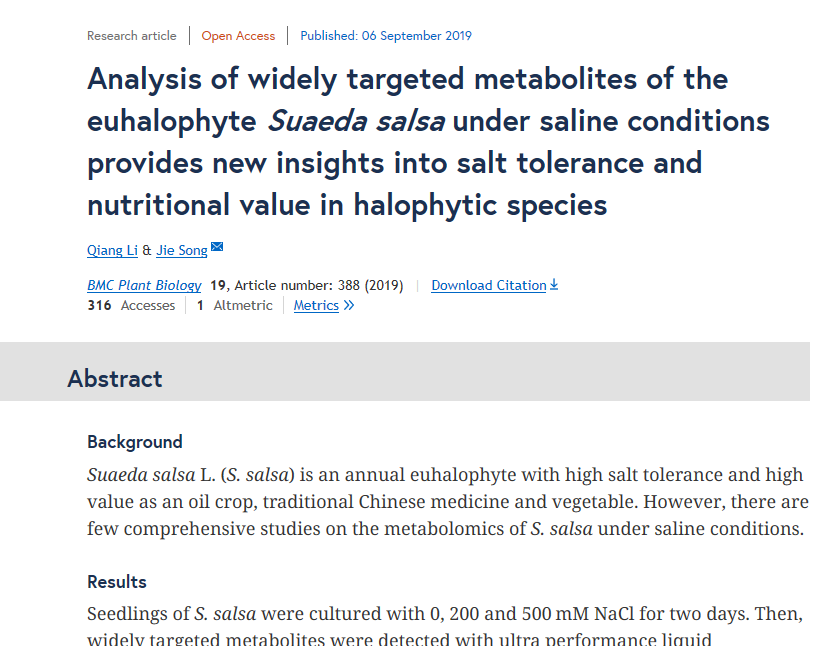Click the Background subheading
This screenshot has height=646, width=830.
135,442
